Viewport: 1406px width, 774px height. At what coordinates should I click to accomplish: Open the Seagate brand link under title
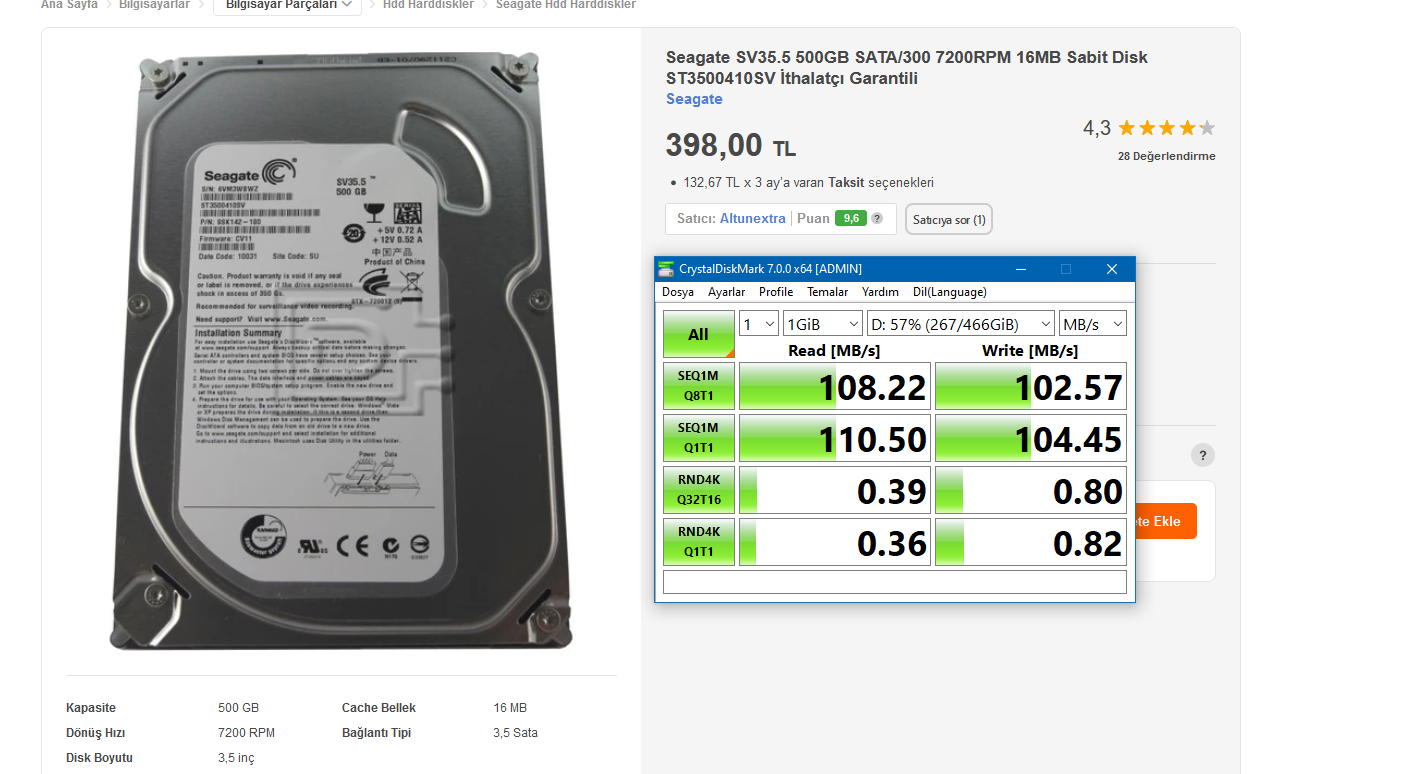click(x=694, y=99)
